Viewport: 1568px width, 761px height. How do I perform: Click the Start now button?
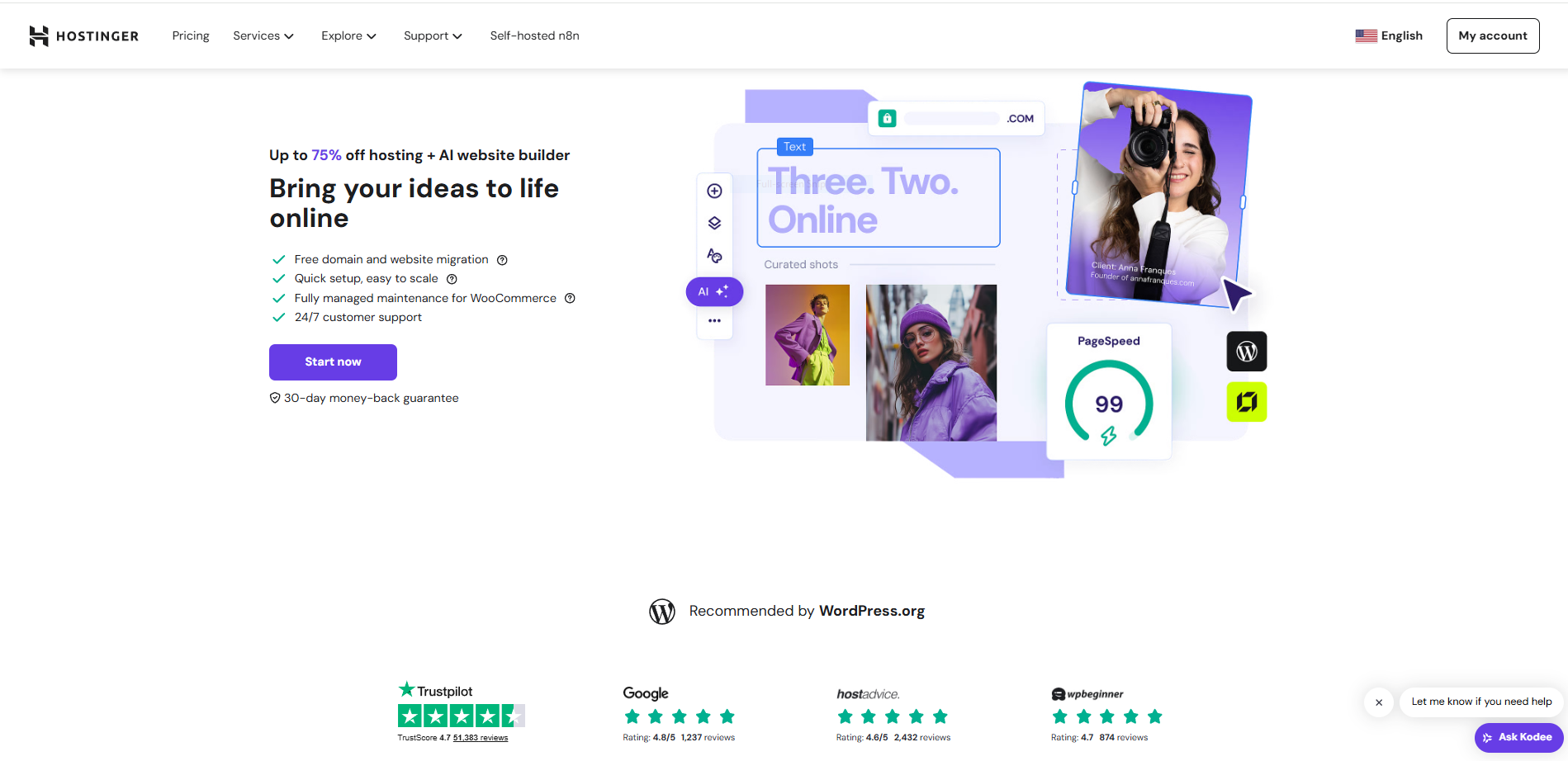coord(333,362)
